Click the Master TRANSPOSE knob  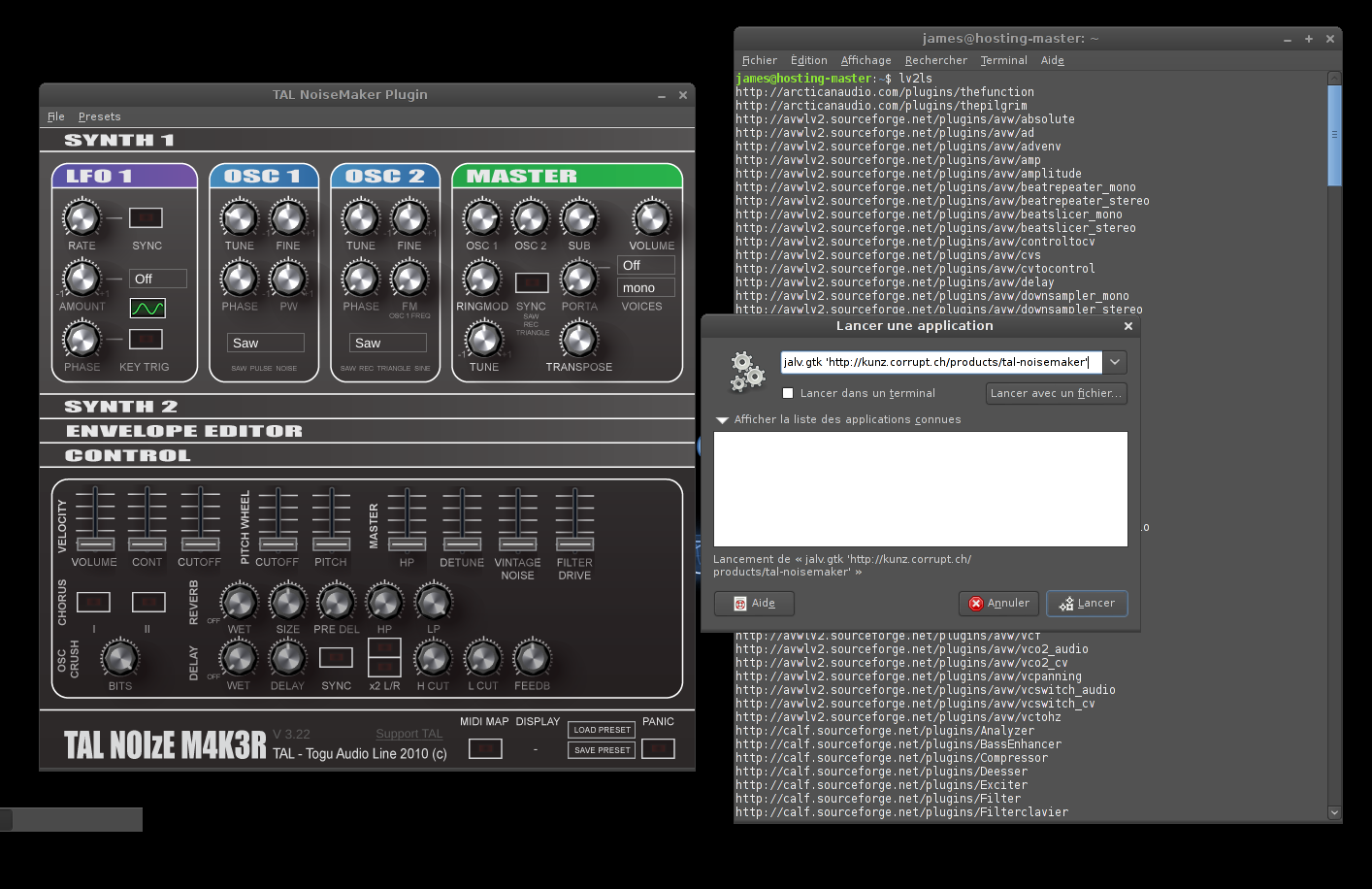coord(579,340)
